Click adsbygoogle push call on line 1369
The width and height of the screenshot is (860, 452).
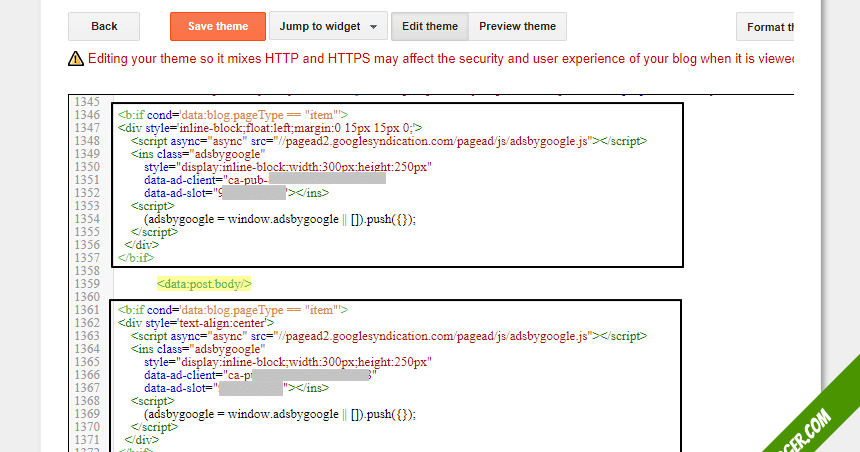tap(280, 414)
